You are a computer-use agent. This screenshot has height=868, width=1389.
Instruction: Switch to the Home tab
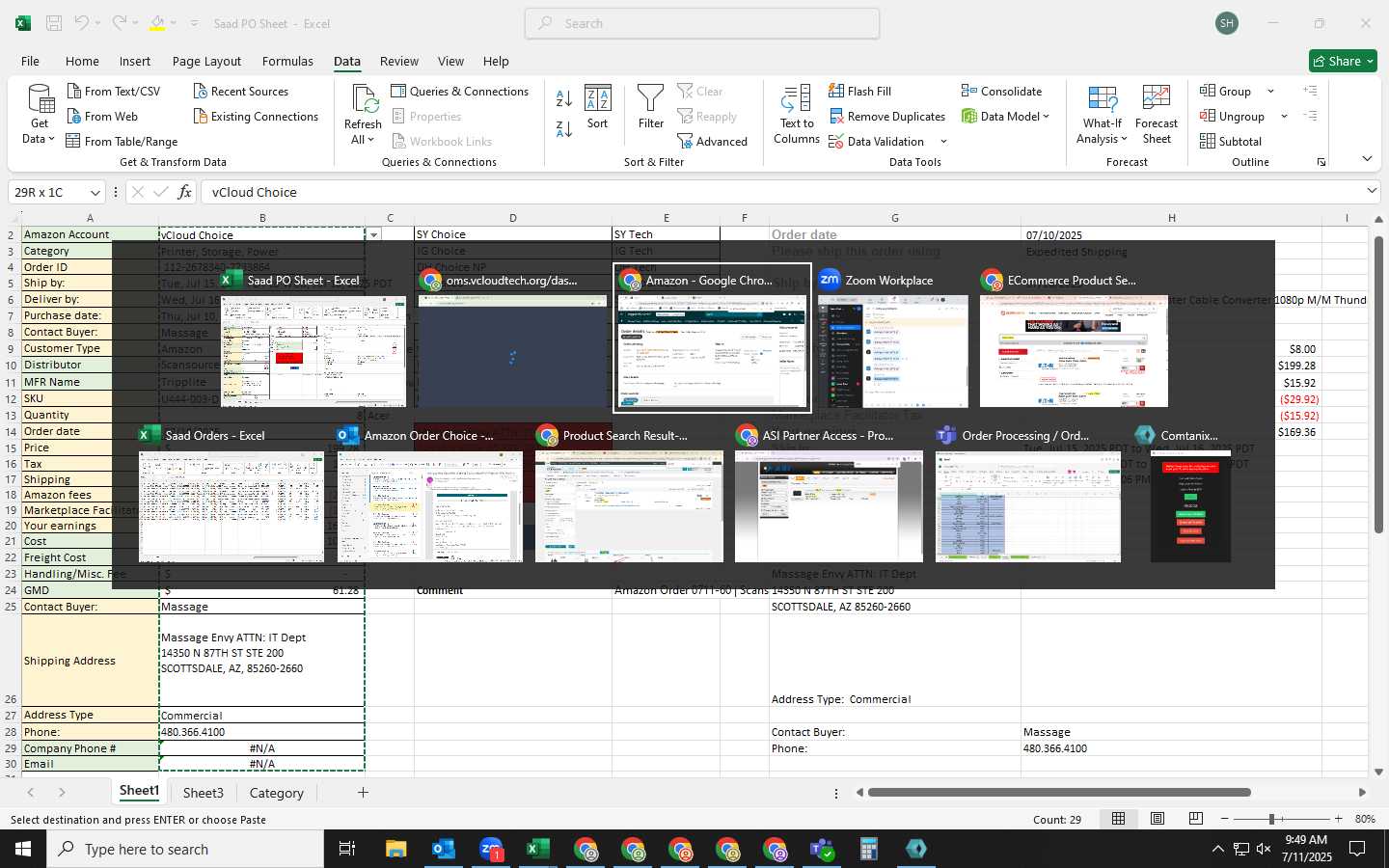point(82,61)
